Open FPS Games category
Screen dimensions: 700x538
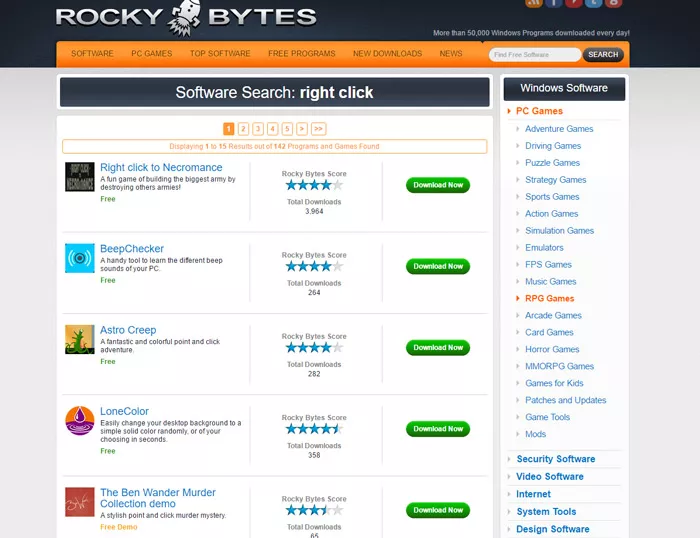pyautogui.click(x=548, y=264)
